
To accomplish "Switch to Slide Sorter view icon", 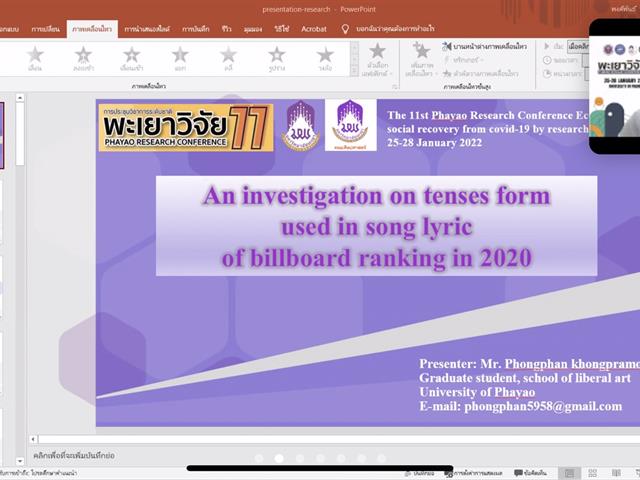I will [593, 473].
